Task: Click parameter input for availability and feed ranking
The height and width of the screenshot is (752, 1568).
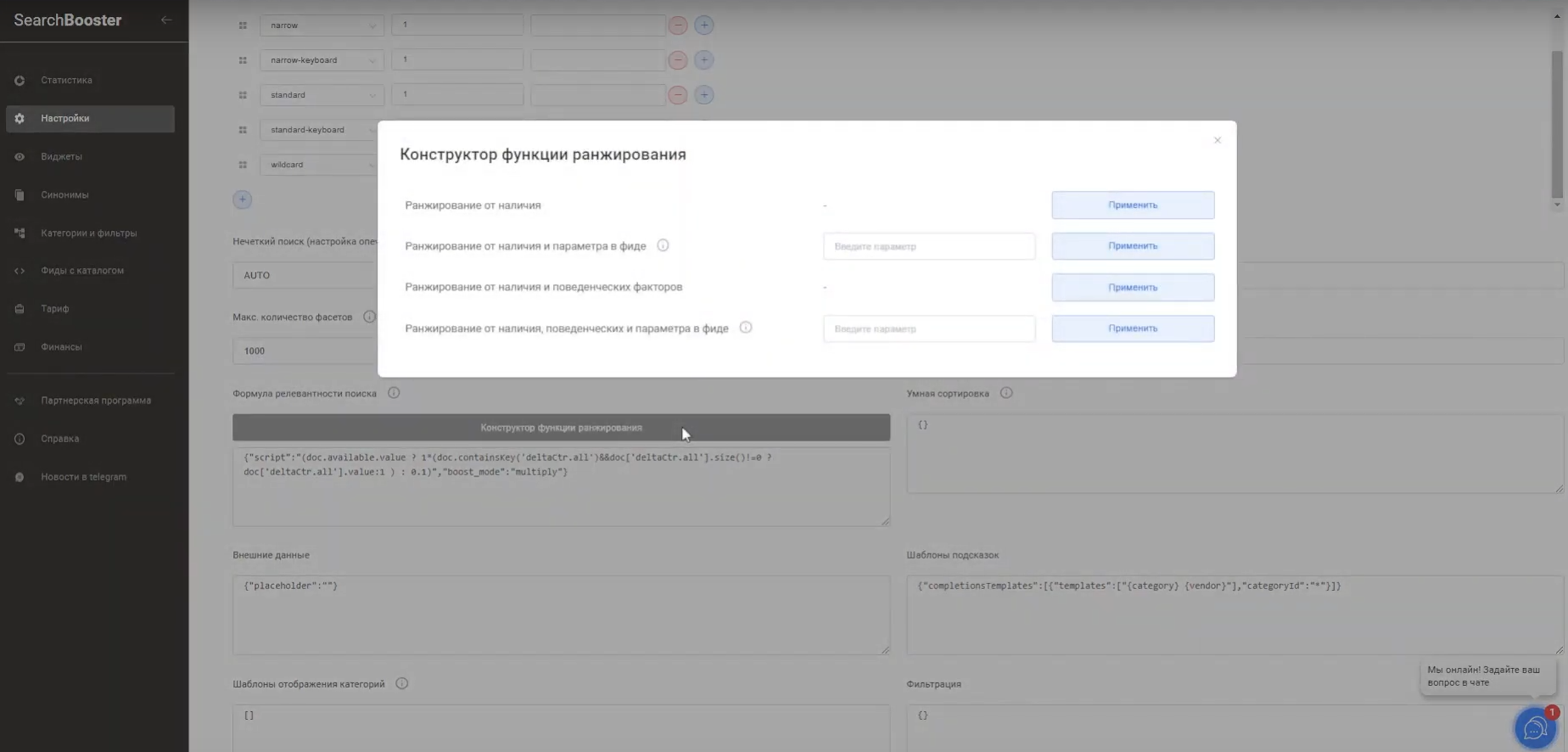Action: click(928, 246)
